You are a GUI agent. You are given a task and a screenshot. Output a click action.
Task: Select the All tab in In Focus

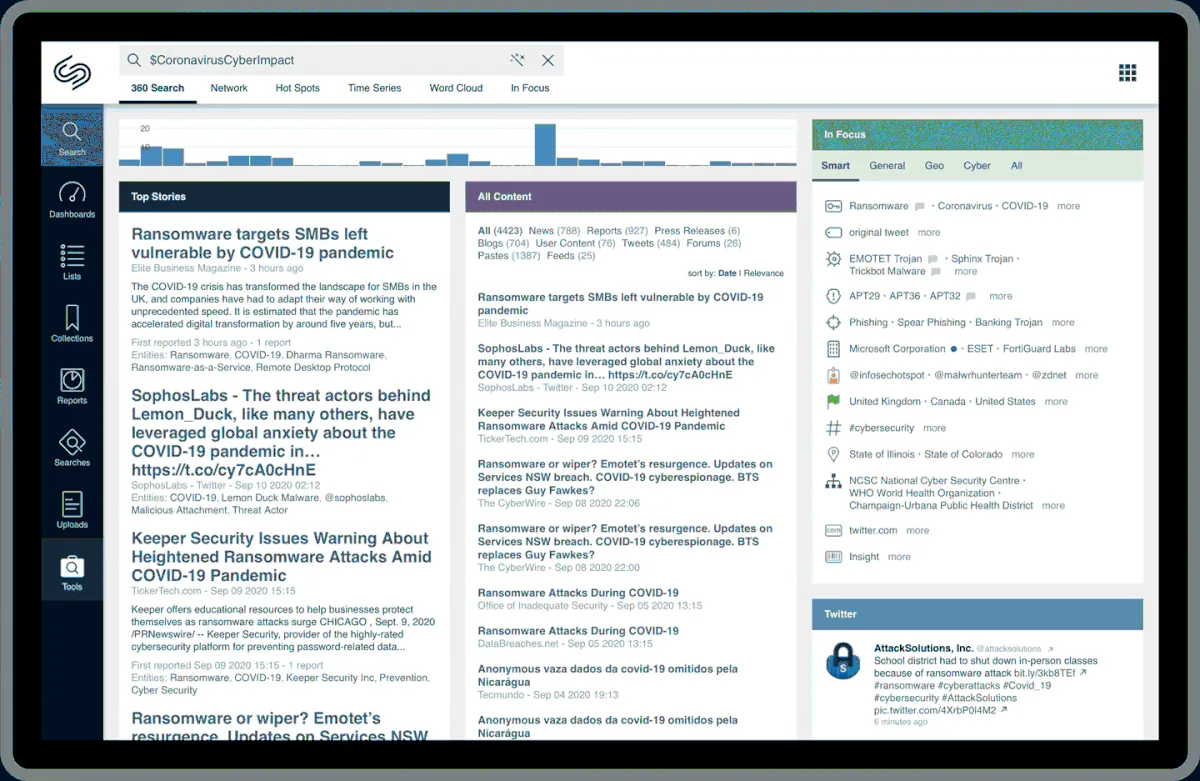(x=1016, y=166)
